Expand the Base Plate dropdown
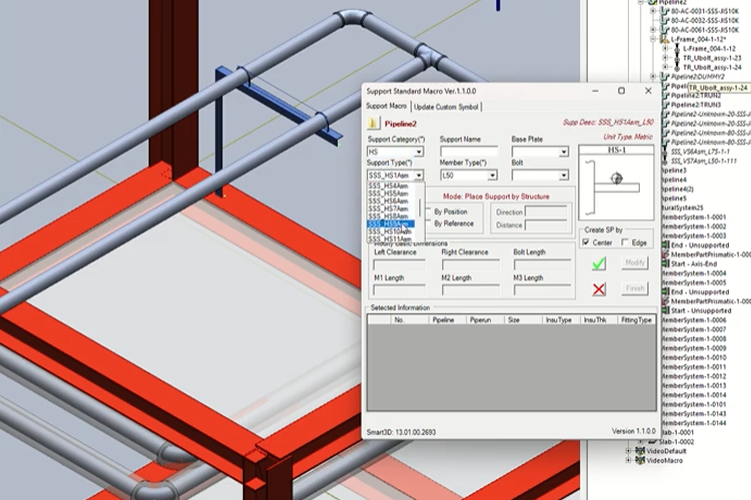Screen dimensions: 751x500 [x=564, y=152]
